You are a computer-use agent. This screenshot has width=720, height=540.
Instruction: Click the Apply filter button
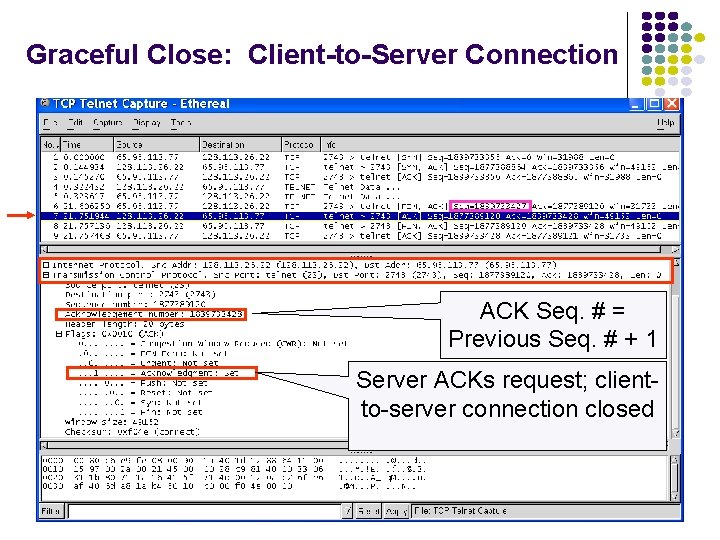[x=395, y=511]
